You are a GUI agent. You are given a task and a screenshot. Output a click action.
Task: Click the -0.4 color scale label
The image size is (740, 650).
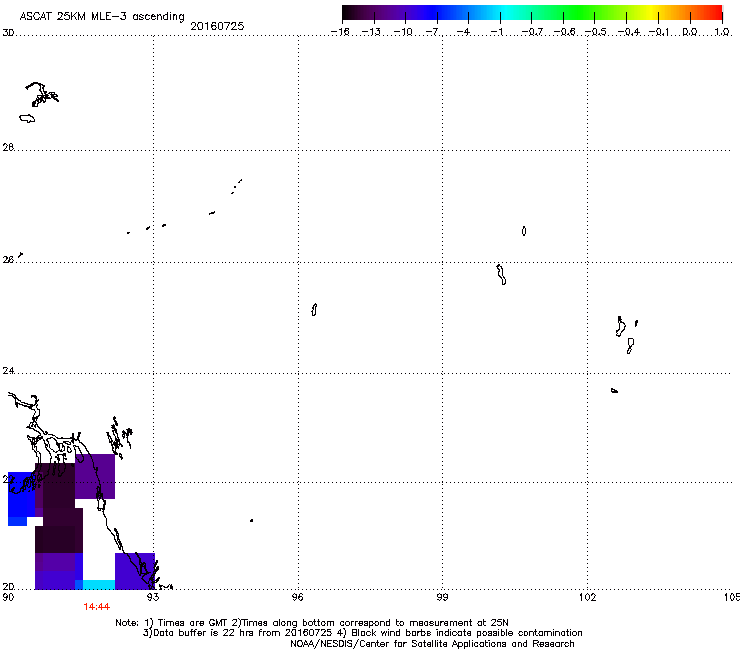[629, 32]
